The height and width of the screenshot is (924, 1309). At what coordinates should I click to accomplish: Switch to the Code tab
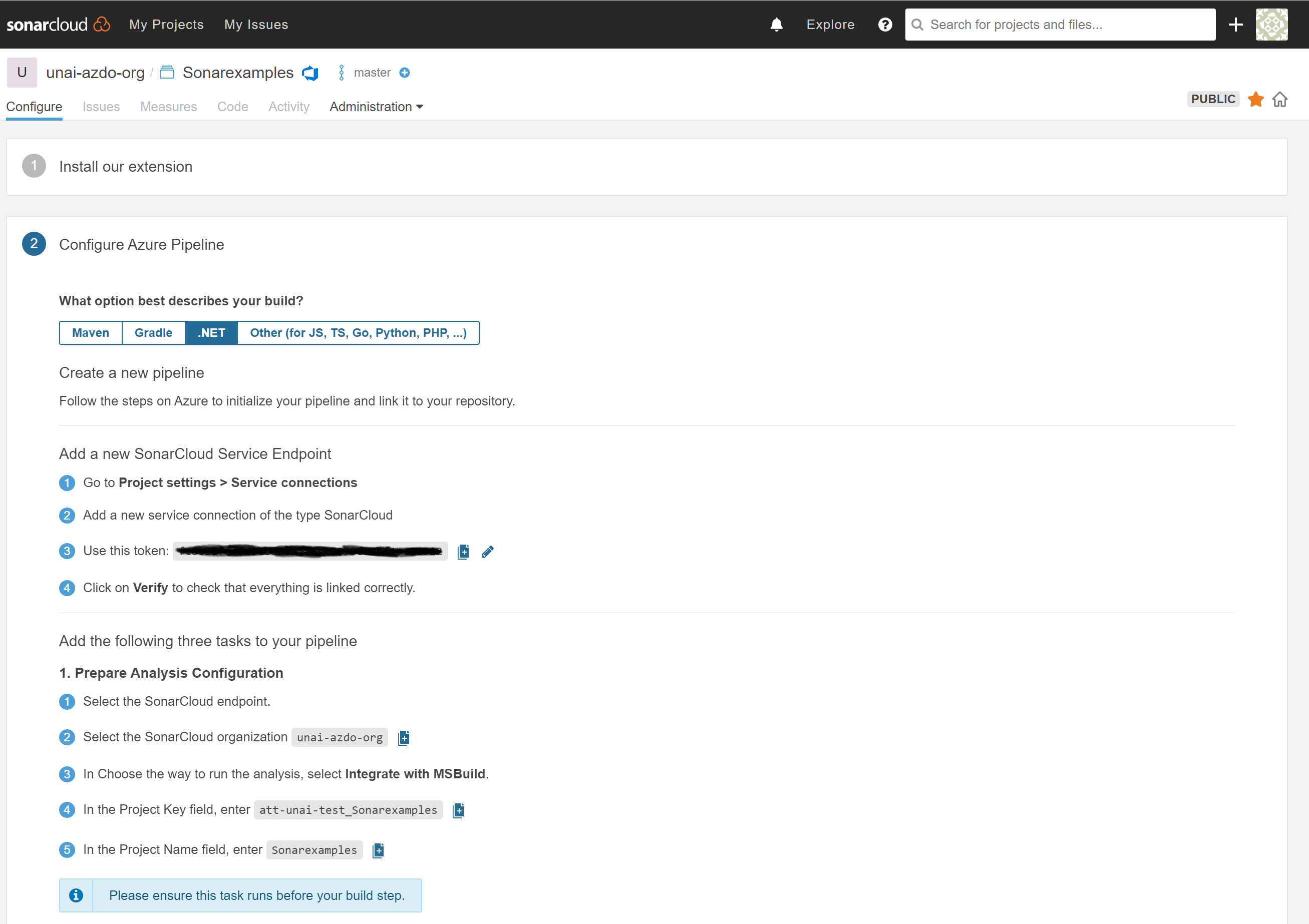[233, 107]
